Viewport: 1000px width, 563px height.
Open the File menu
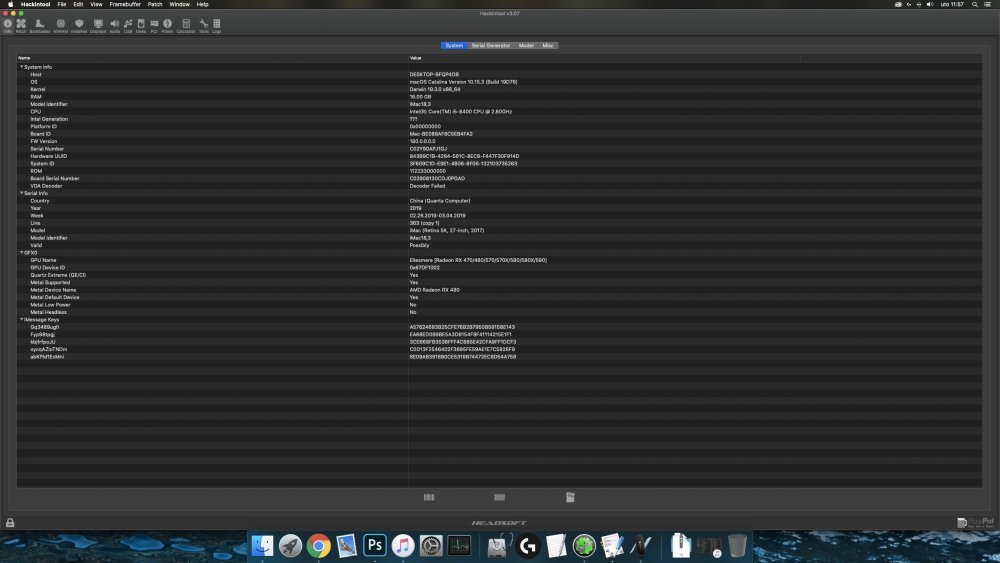[x=62, y=4]
